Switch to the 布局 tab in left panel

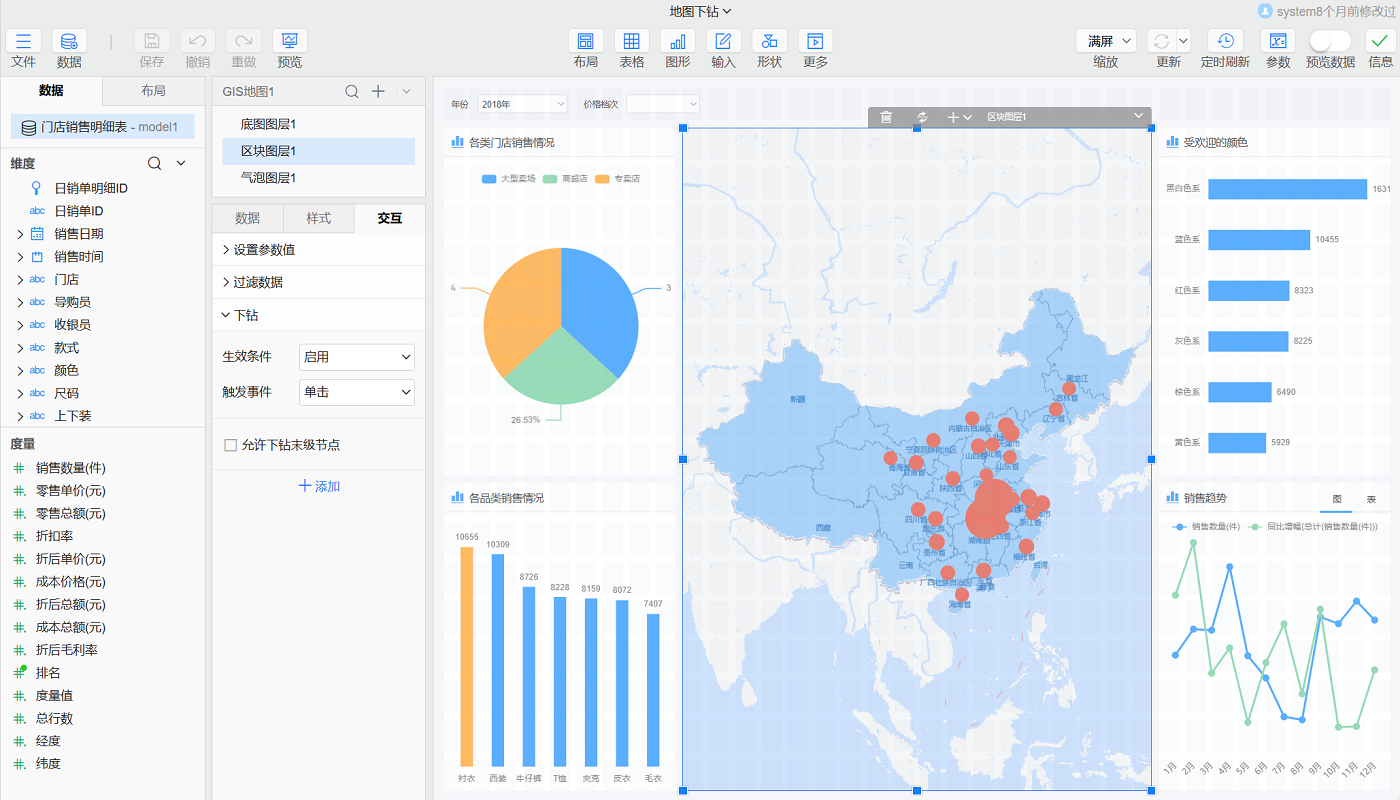click(x=153, y=91)
